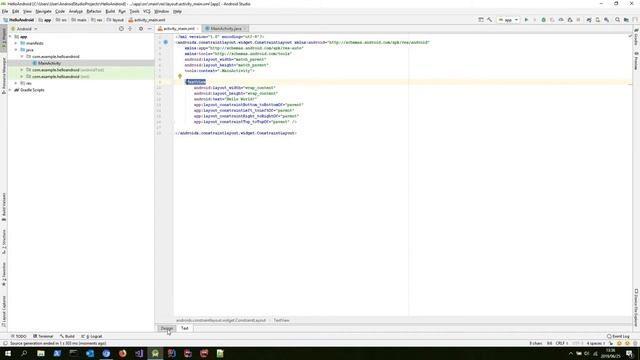640x360 pixels.
Task: Click HelloAndroid breadcrumb in navigation bar
Action: coord(19,20)
